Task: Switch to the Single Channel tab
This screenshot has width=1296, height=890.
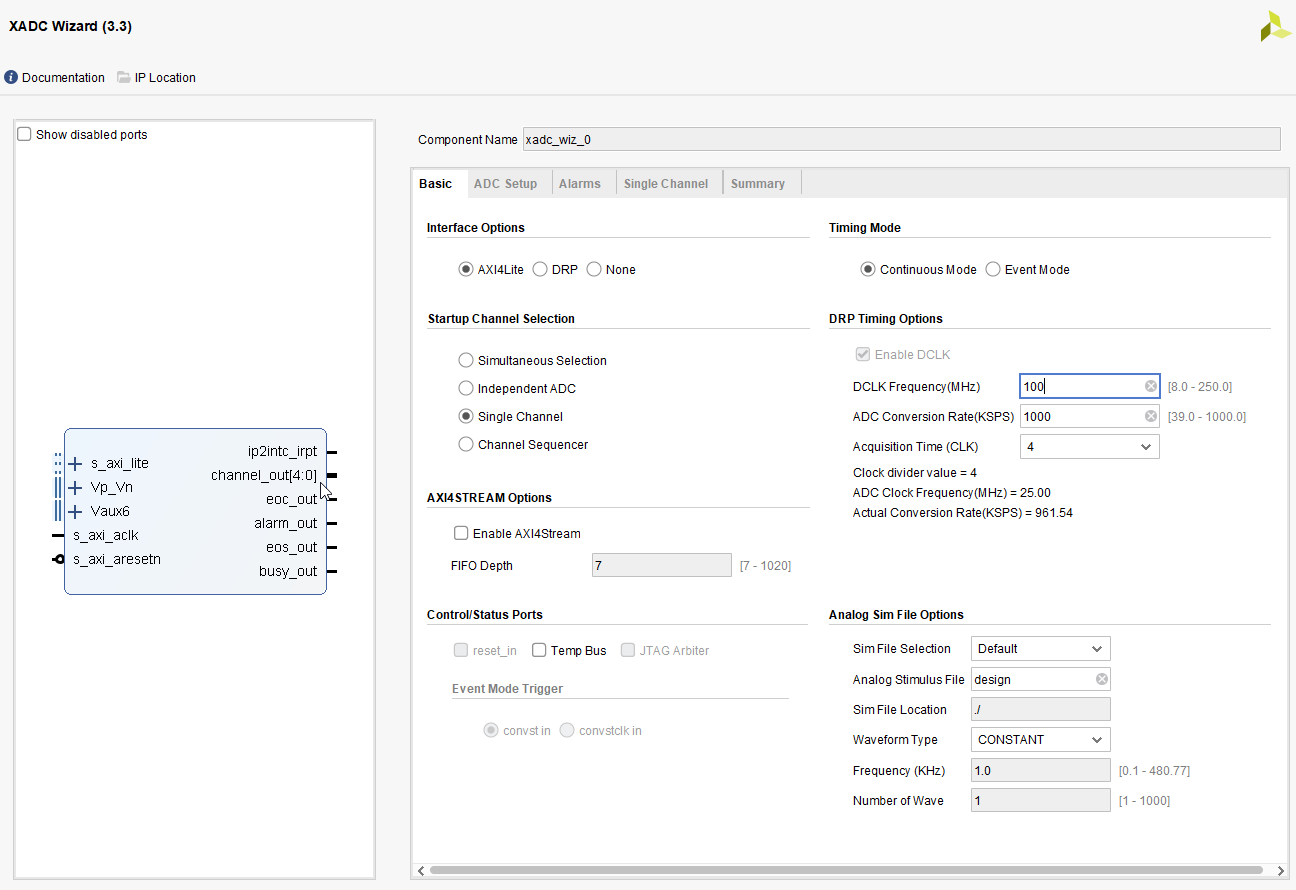Action: pyautogui.click(x=666, y=183)
